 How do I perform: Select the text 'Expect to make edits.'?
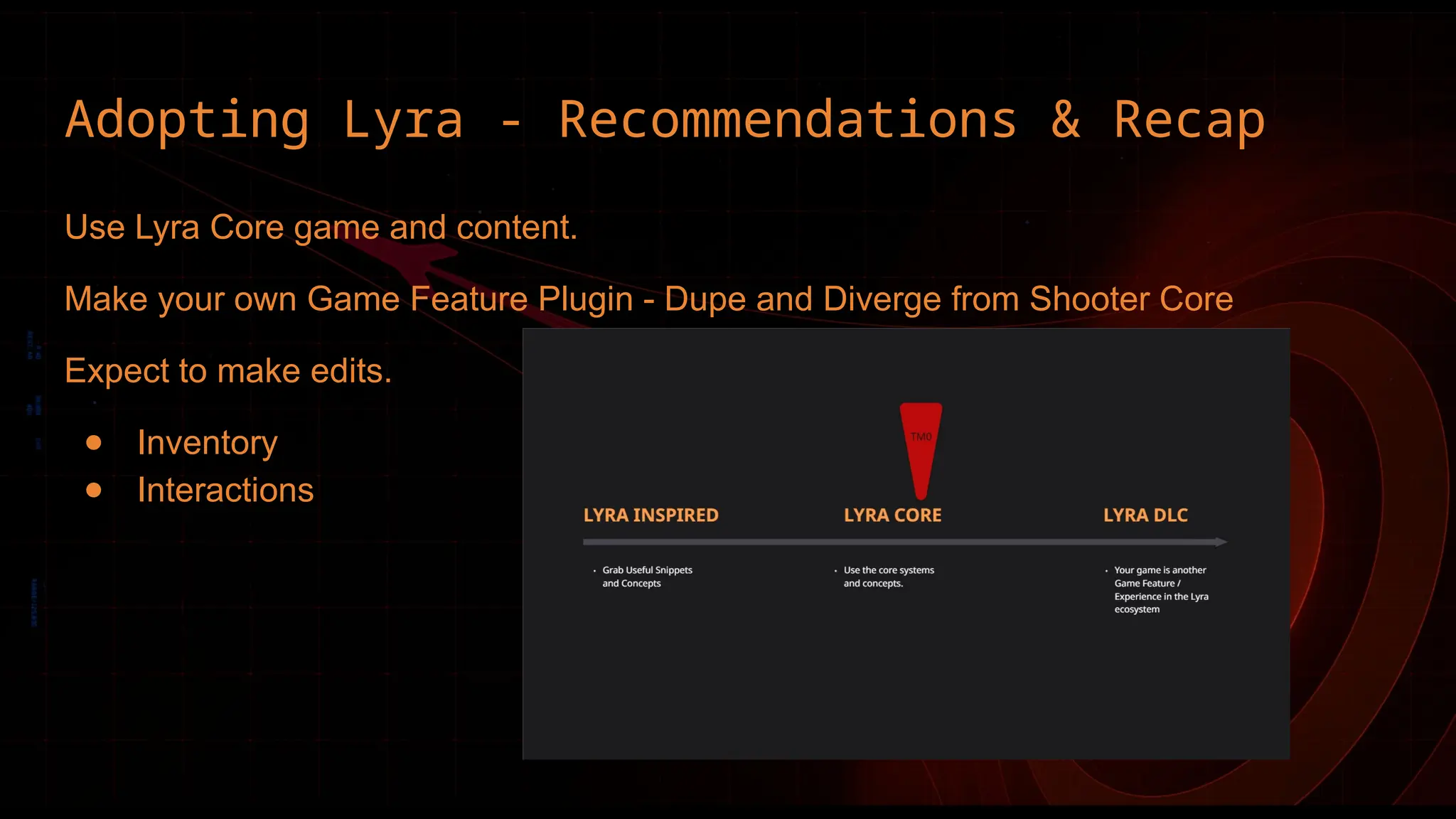(x=228, y=371)
